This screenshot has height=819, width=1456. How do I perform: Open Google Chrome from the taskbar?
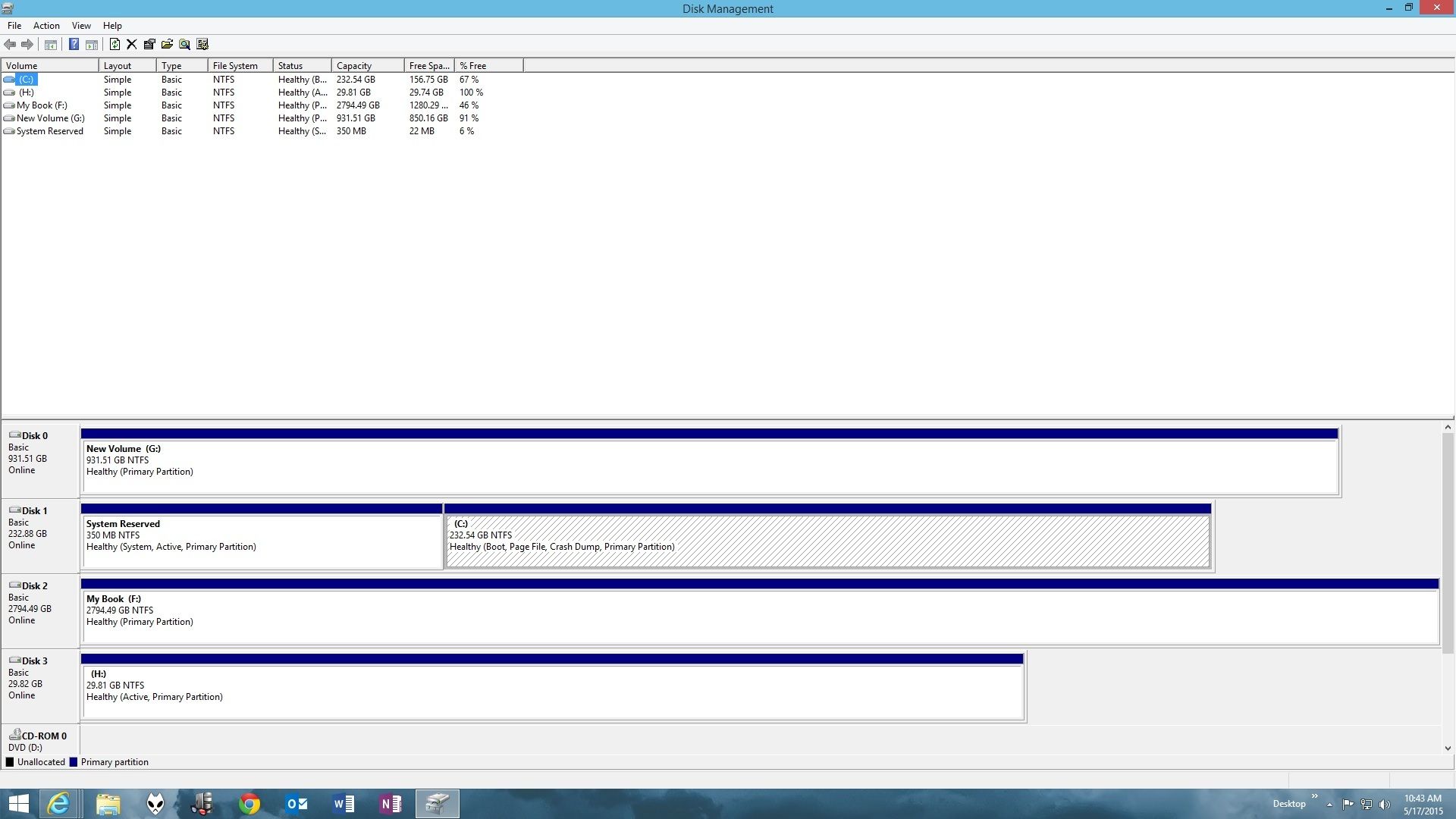[x=249, y=804]
